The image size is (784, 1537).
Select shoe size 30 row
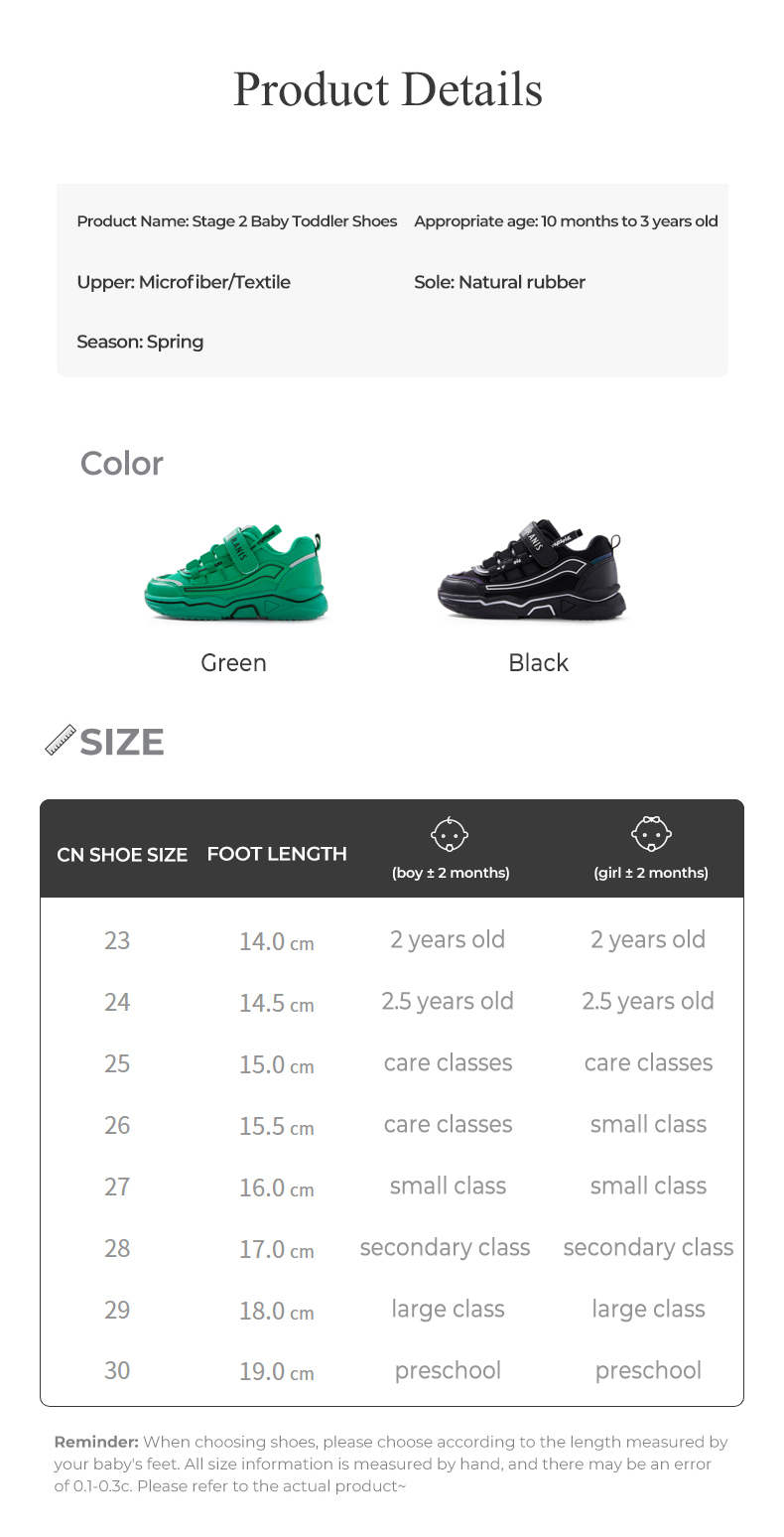click(x=117, y=1370)
